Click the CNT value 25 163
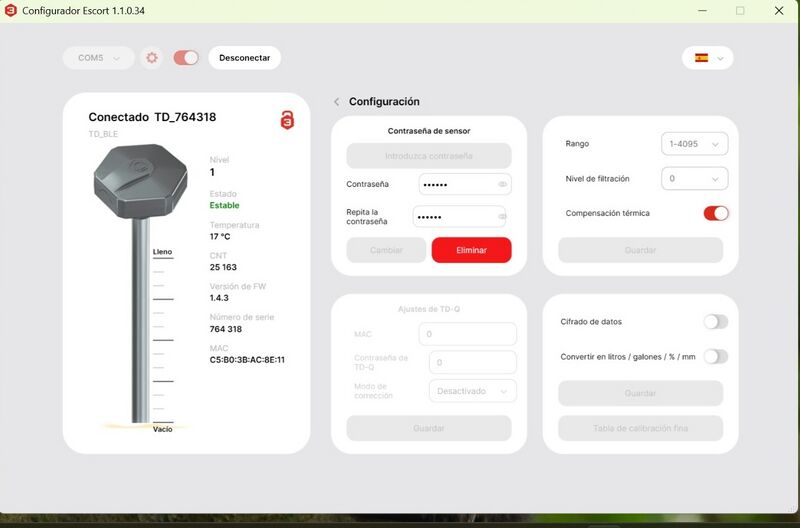This screenshot has height=528, width=800. pos(223,267)
